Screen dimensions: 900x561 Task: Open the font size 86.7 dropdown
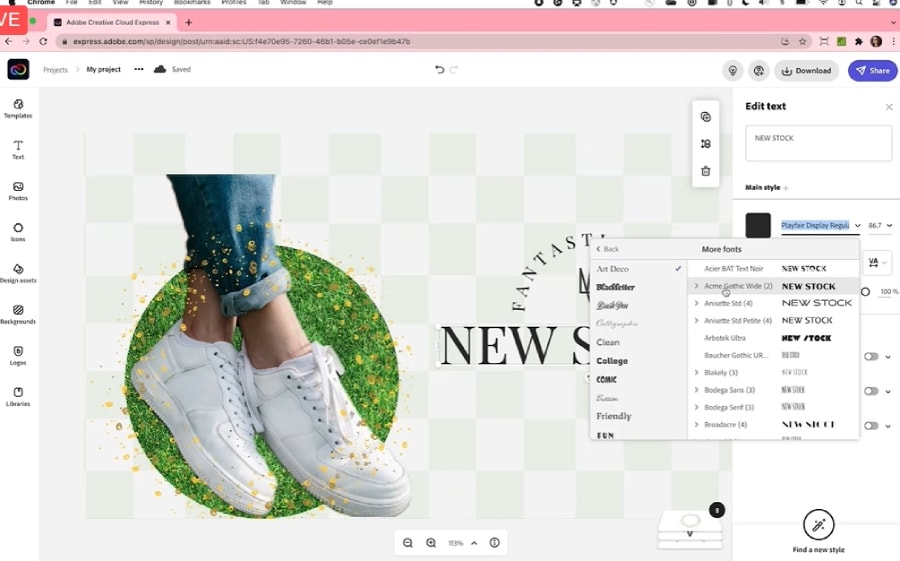(881, 226)
